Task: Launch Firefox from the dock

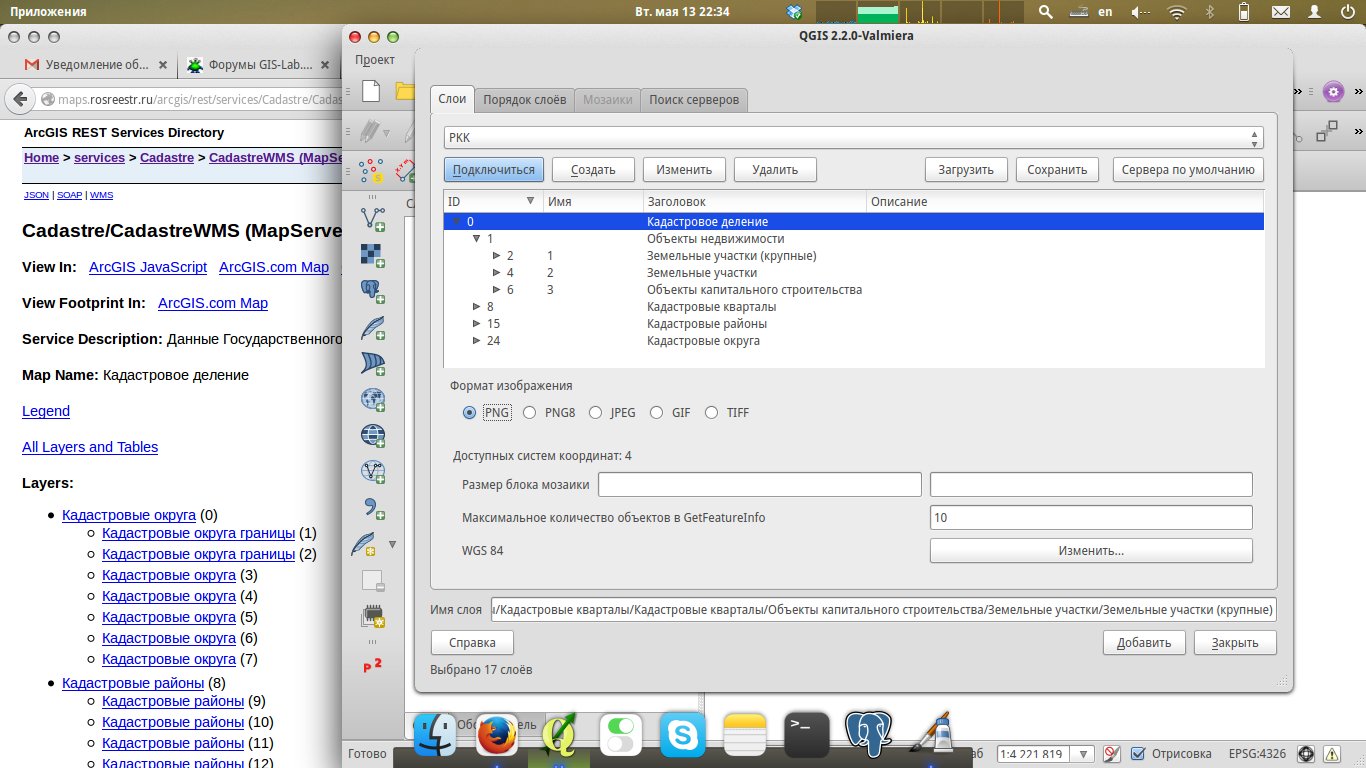Action: (497, 737)
